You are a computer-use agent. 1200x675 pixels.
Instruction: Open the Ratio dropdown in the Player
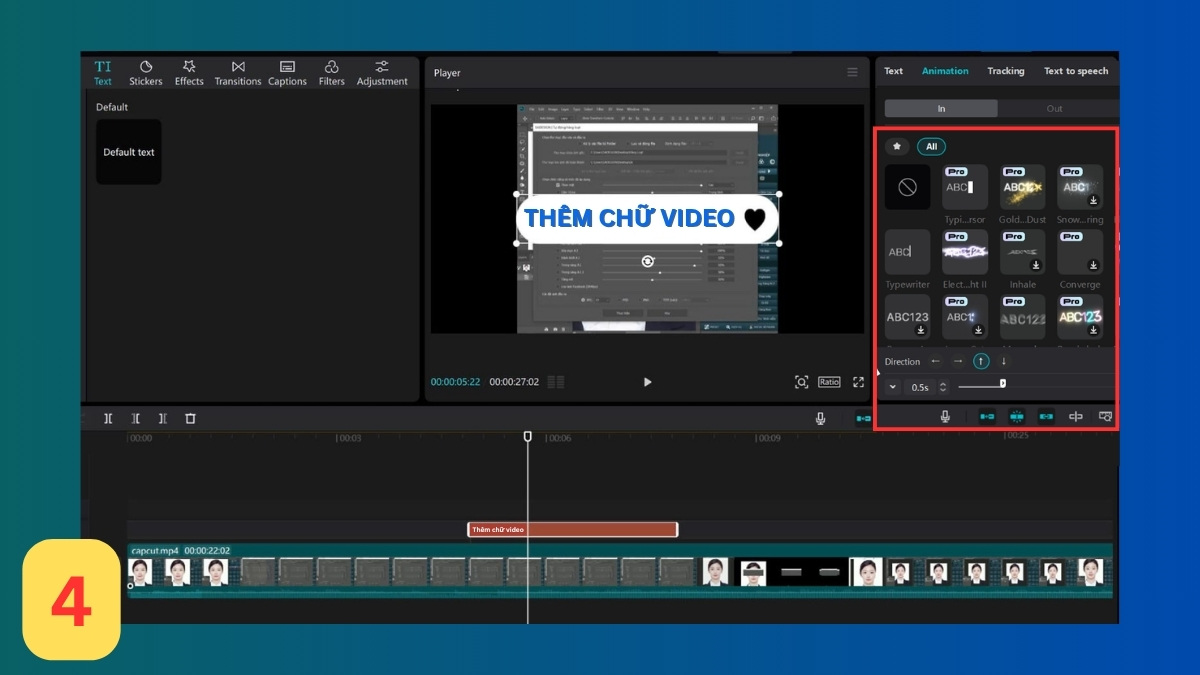point(830,382)
